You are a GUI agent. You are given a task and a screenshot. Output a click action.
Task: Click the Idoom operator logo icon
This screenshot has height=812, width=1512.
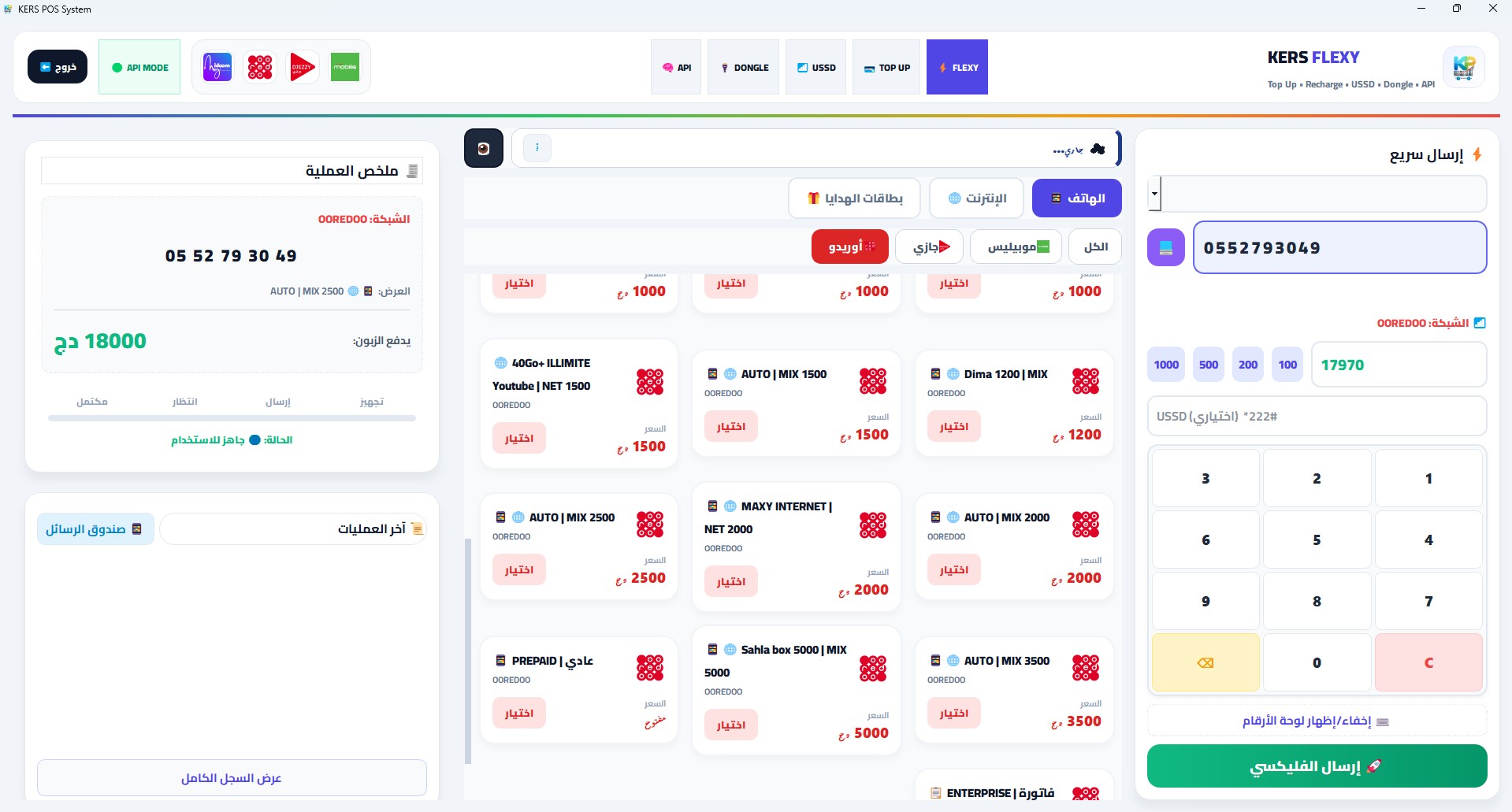pyautogui.click(x=217, y=67)
